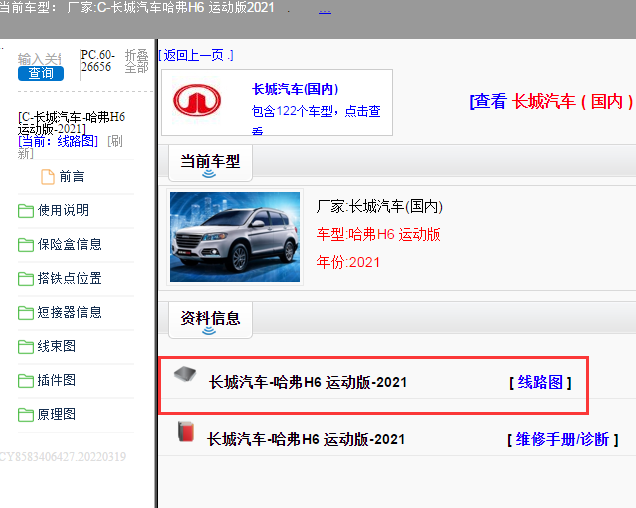
Task: Click the Great Wall Motors red logo
Action: [x=197, y=100]
